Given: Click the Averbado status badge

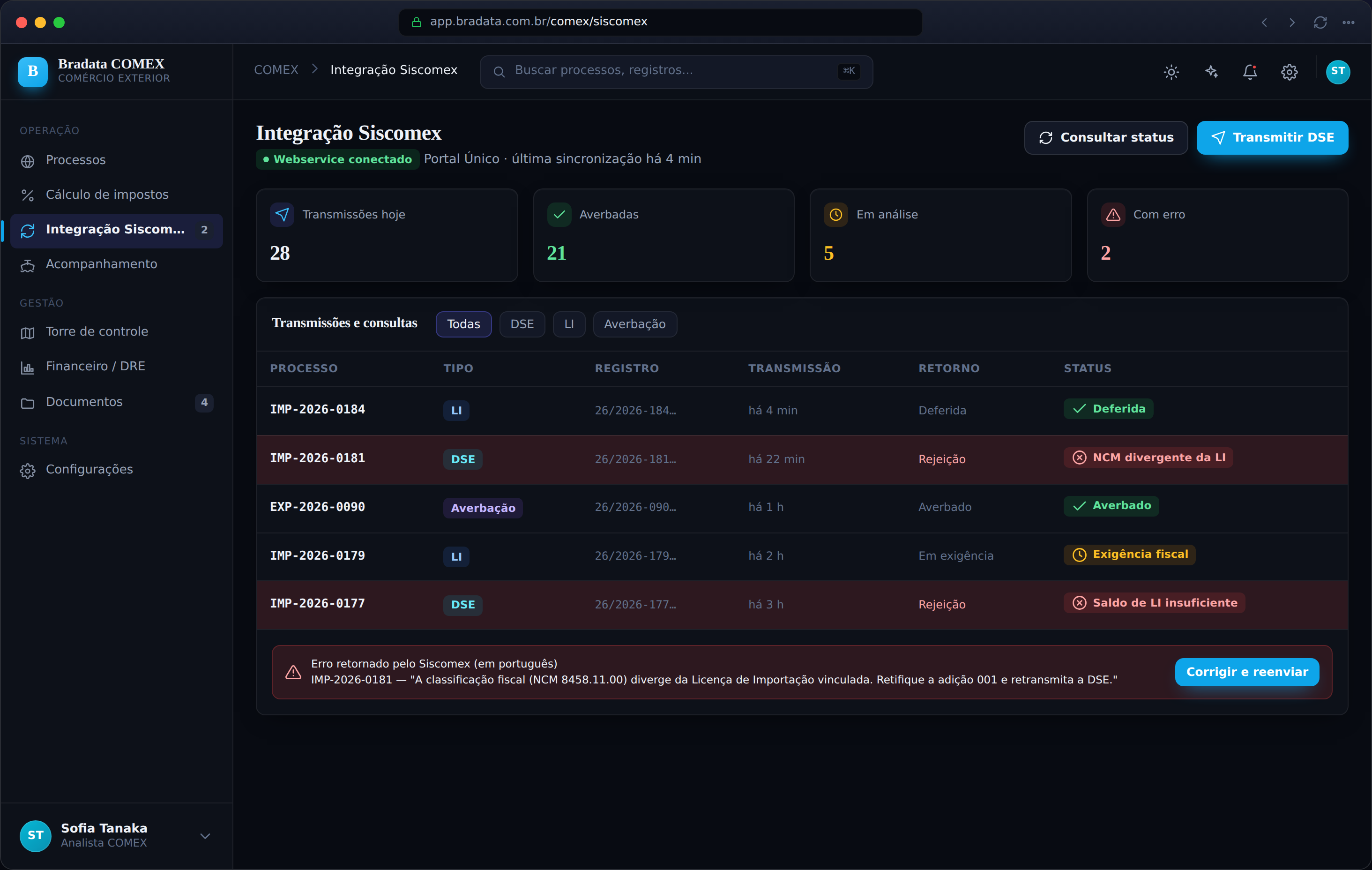Looking at the screenshot, I should pos(1111,506).
